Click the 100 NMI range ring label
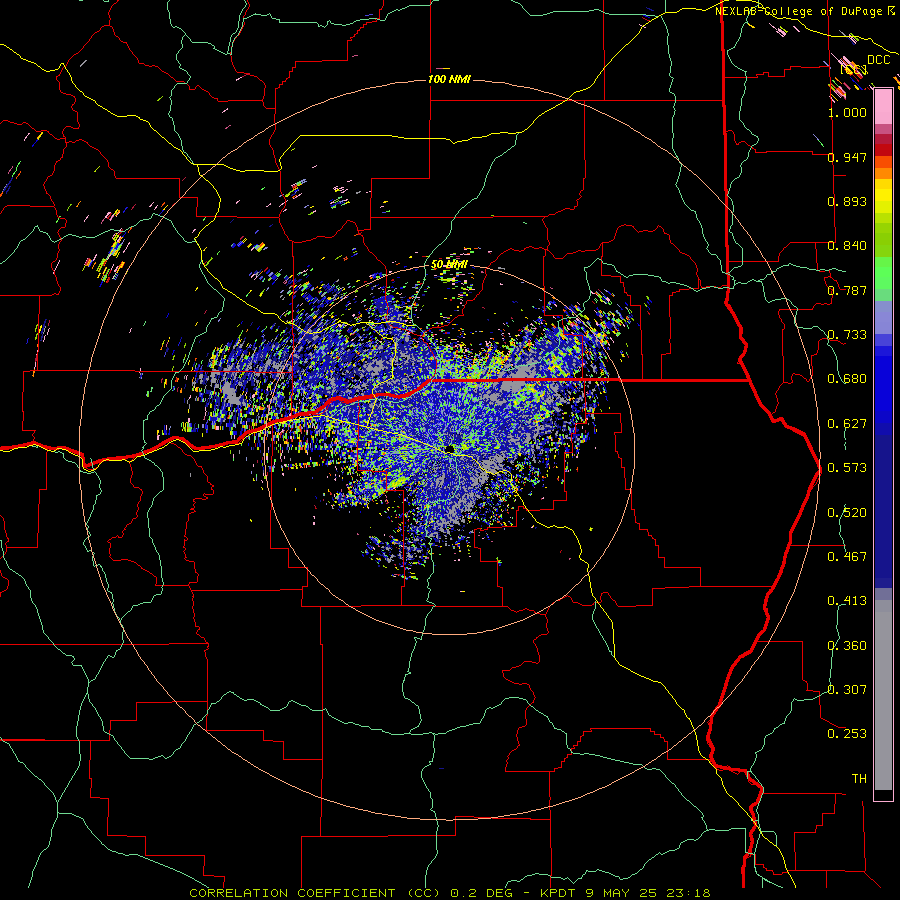The image size is (900, 900). (449, 79)
